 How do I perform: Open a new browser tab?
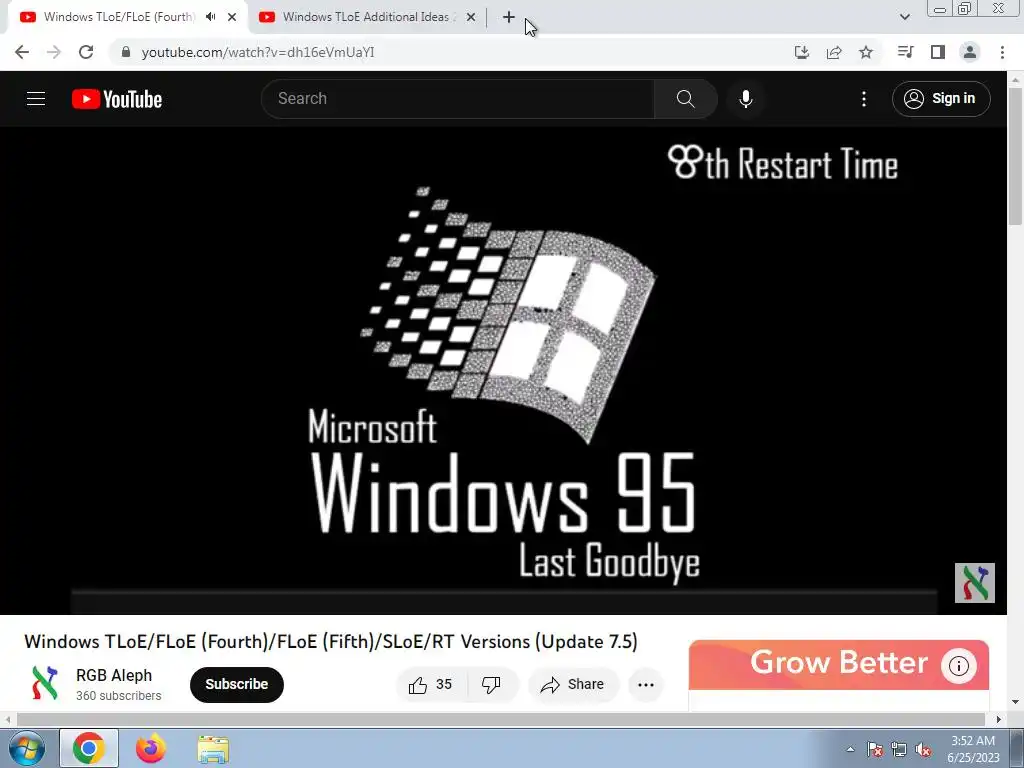(x=509, y=18)
